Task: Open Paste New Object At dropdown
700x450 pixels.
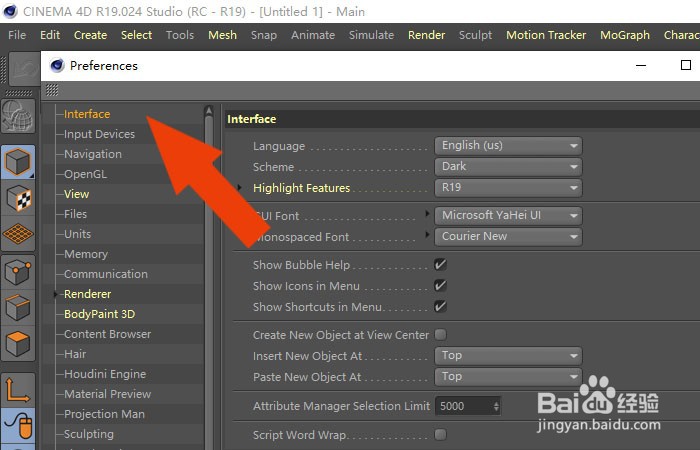Action: coord(508,377)
